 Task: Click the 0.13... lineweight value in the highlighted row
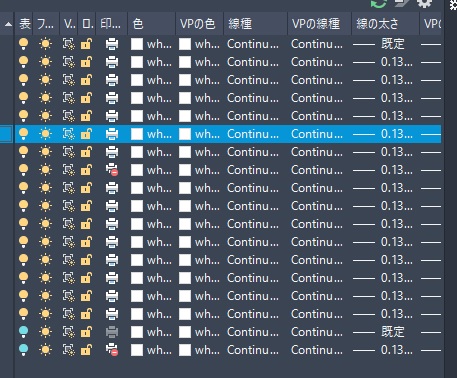(x=396, y=134)
